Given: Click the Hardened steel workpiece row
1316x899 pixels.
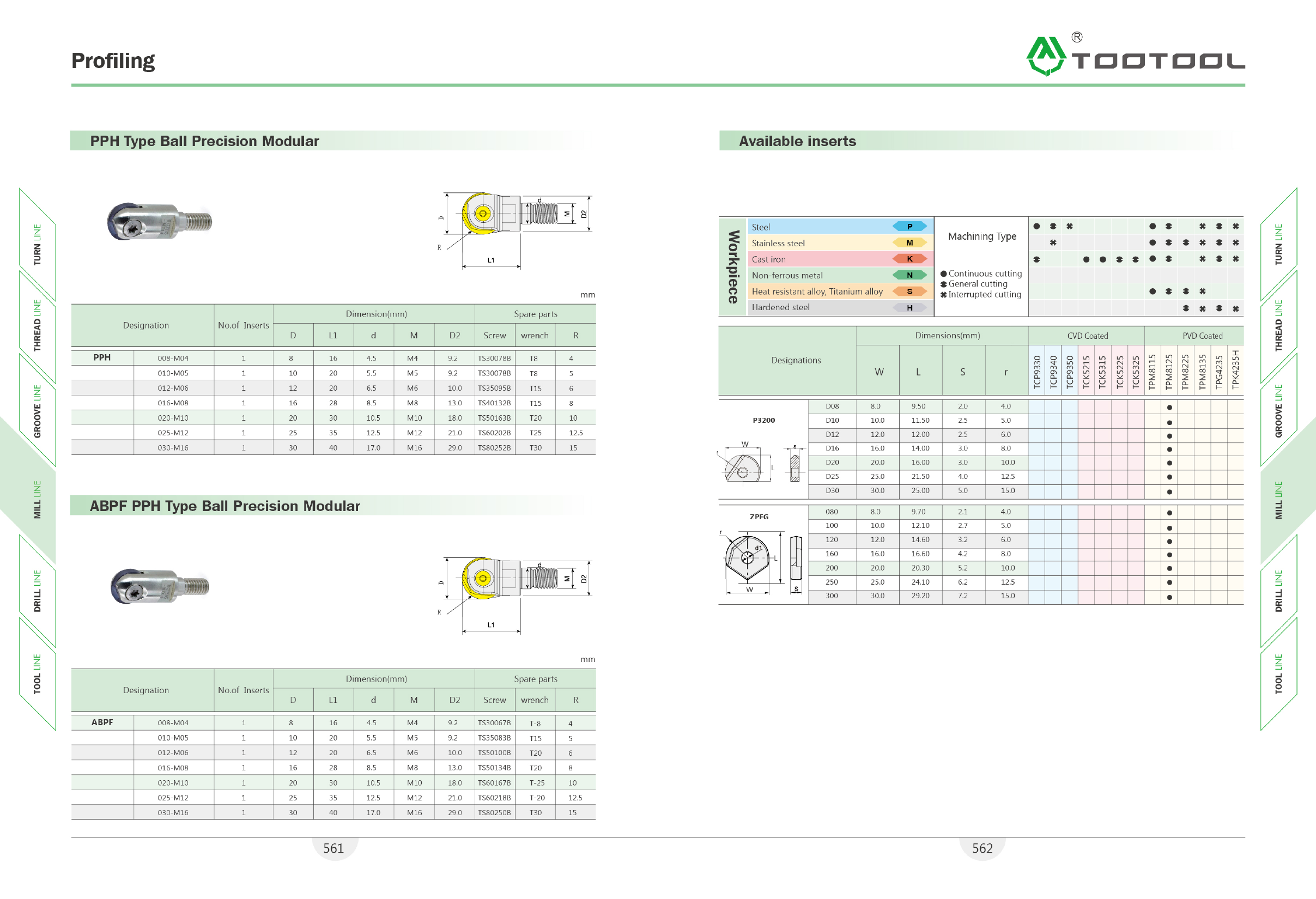Looking at the screenshot, I should pos(840,307).
